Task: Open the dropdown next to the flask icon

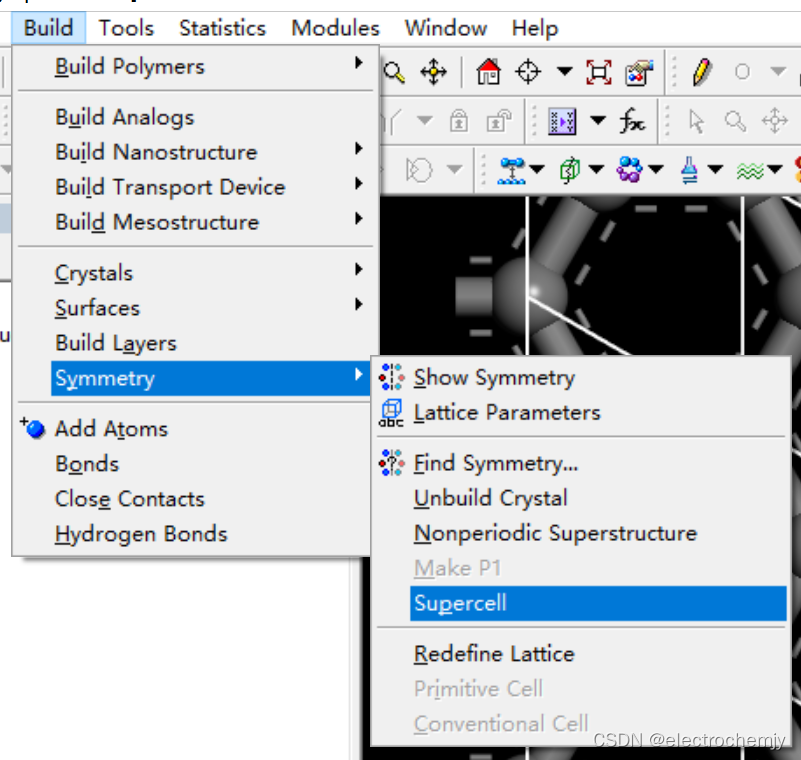Action: (x=715, y=169)
